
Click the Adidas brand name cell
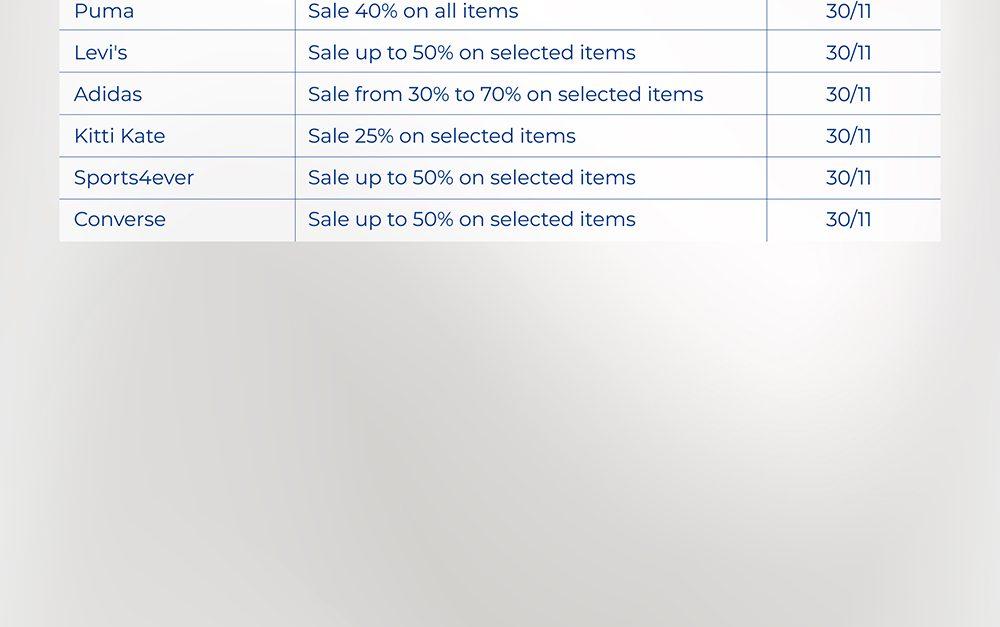click(108, 95)
